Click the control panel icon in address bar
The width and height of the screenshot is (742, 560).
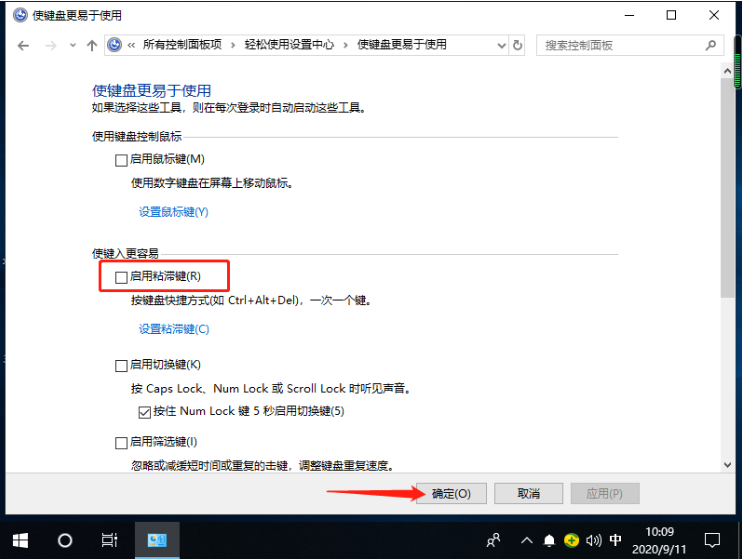click(x=115, y=45)
